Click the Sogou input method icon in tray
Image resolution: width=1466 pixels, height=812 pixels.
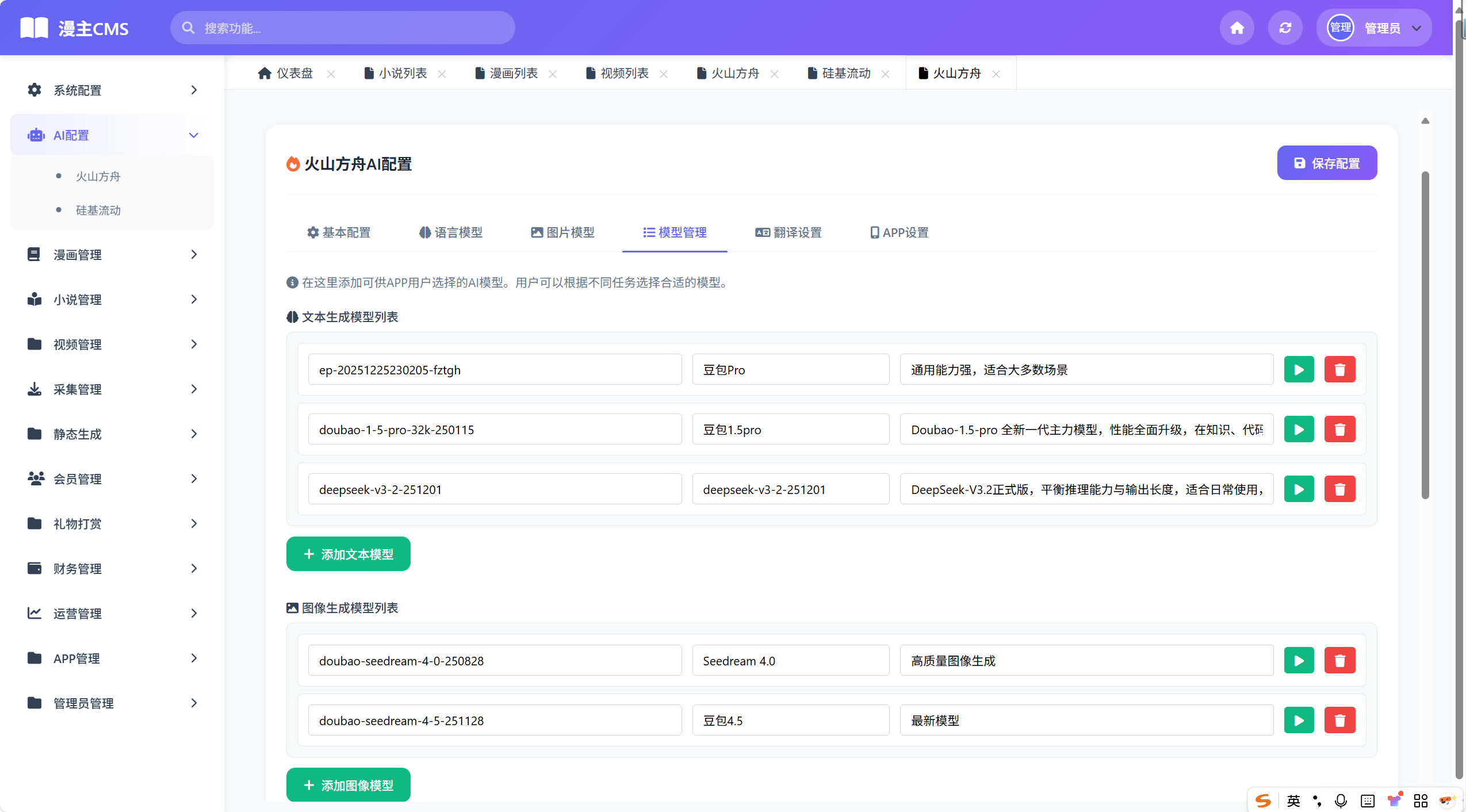(x=1262, y=800)
